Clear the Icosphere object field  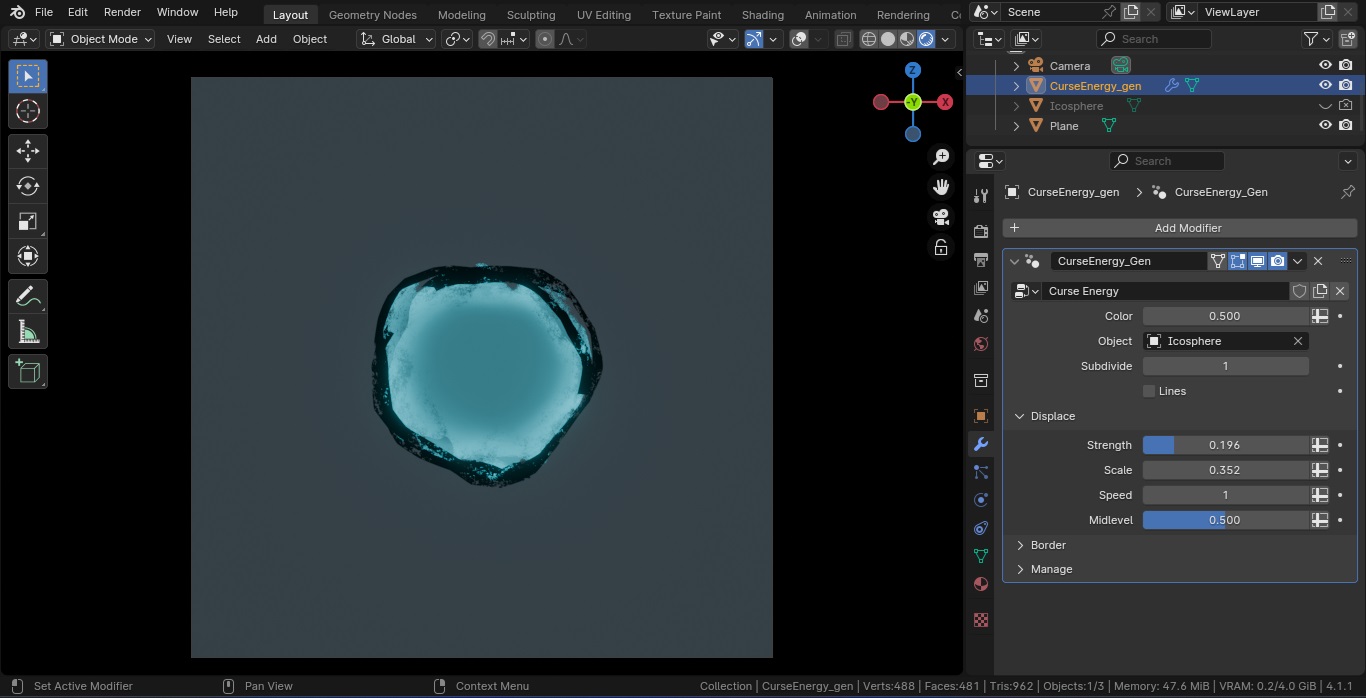click(x=1298, y=341)
